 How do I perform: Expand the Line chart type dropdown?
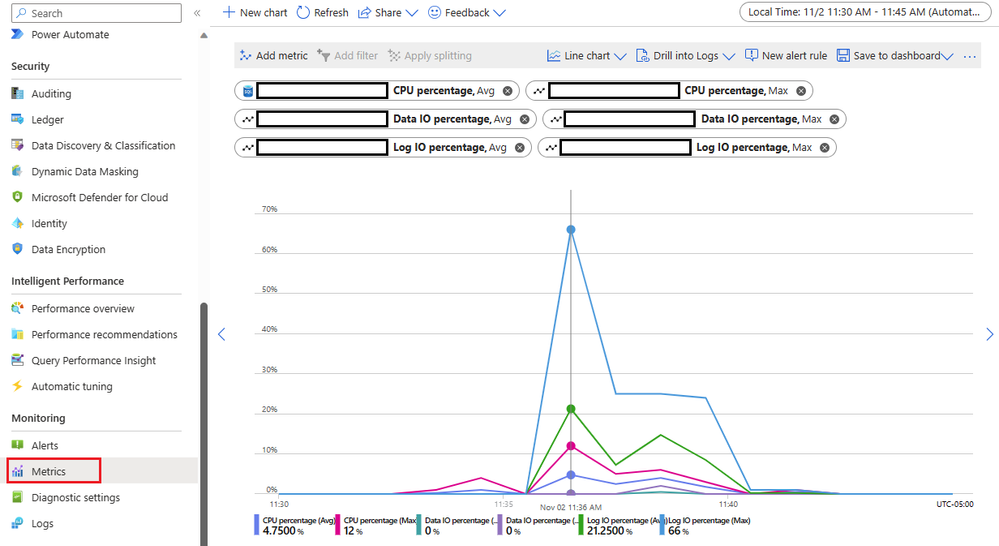[587, 56]
